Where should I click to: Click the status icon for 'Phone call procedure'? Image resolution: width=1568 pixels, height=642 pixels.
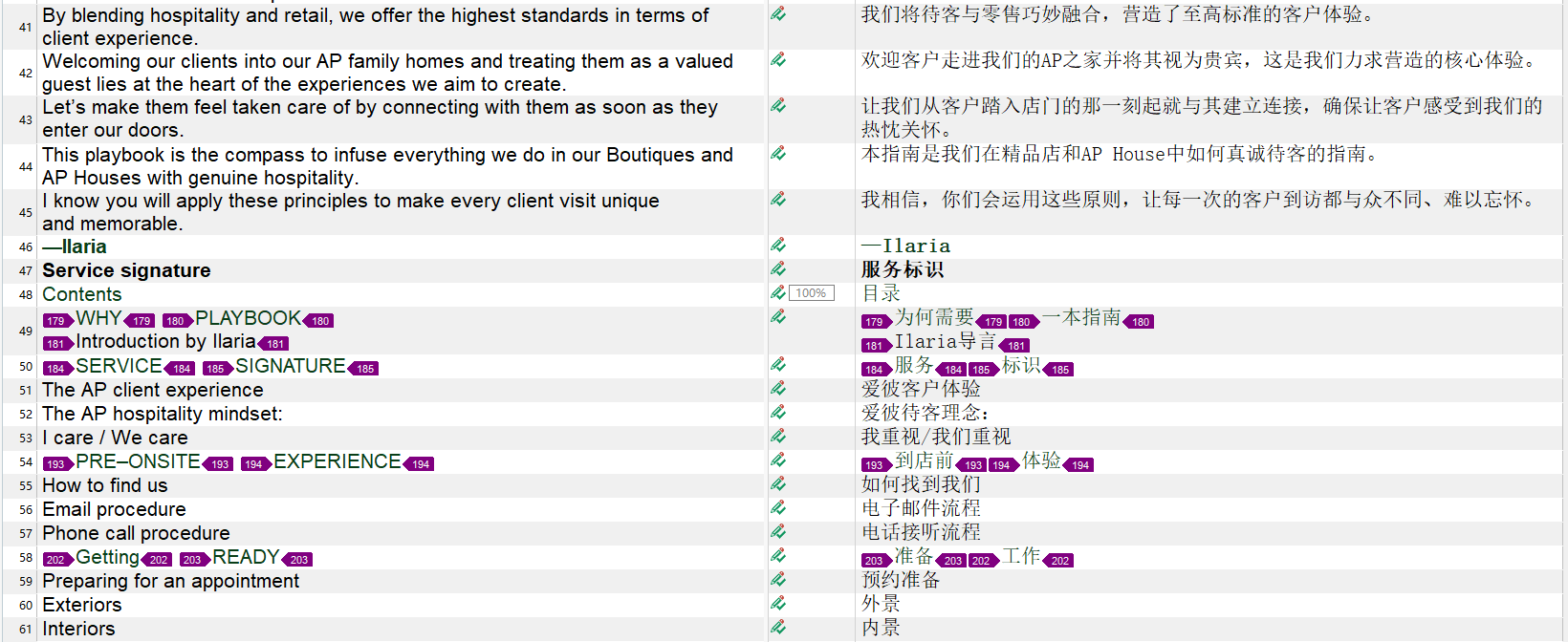click(778, 531)
